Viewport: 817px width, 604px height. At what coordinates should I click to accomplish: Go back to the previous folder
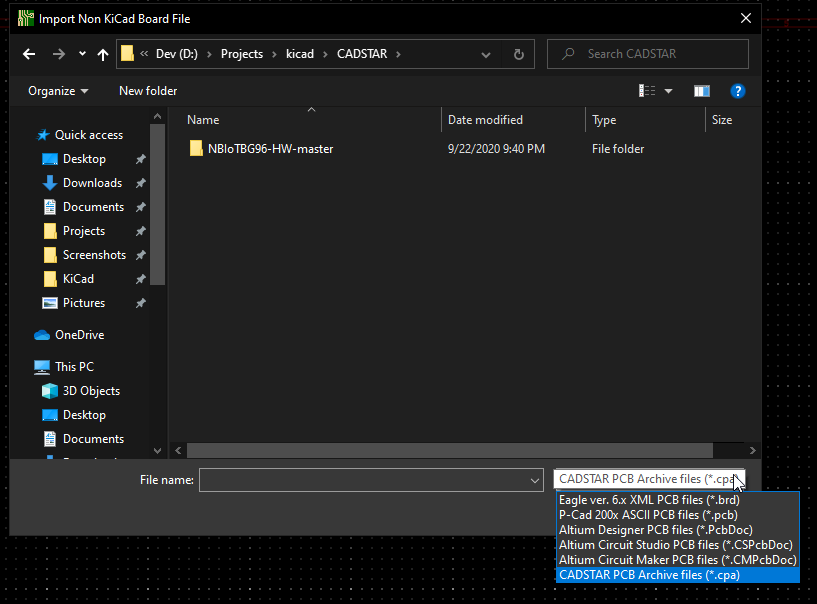[x=29, y=54]
